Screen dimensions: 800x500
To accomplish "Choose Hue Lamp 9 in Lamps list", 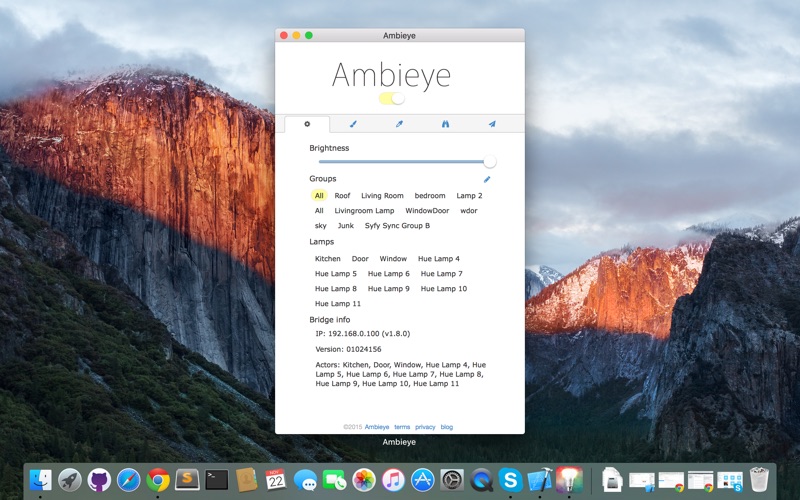I will point(389,288).
